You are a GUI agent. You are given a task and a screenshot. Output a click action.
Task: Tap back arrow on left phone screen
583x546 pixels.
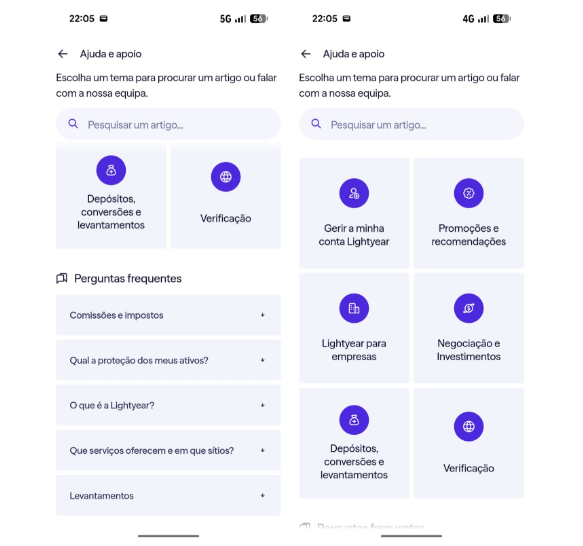tap(63, 54)
